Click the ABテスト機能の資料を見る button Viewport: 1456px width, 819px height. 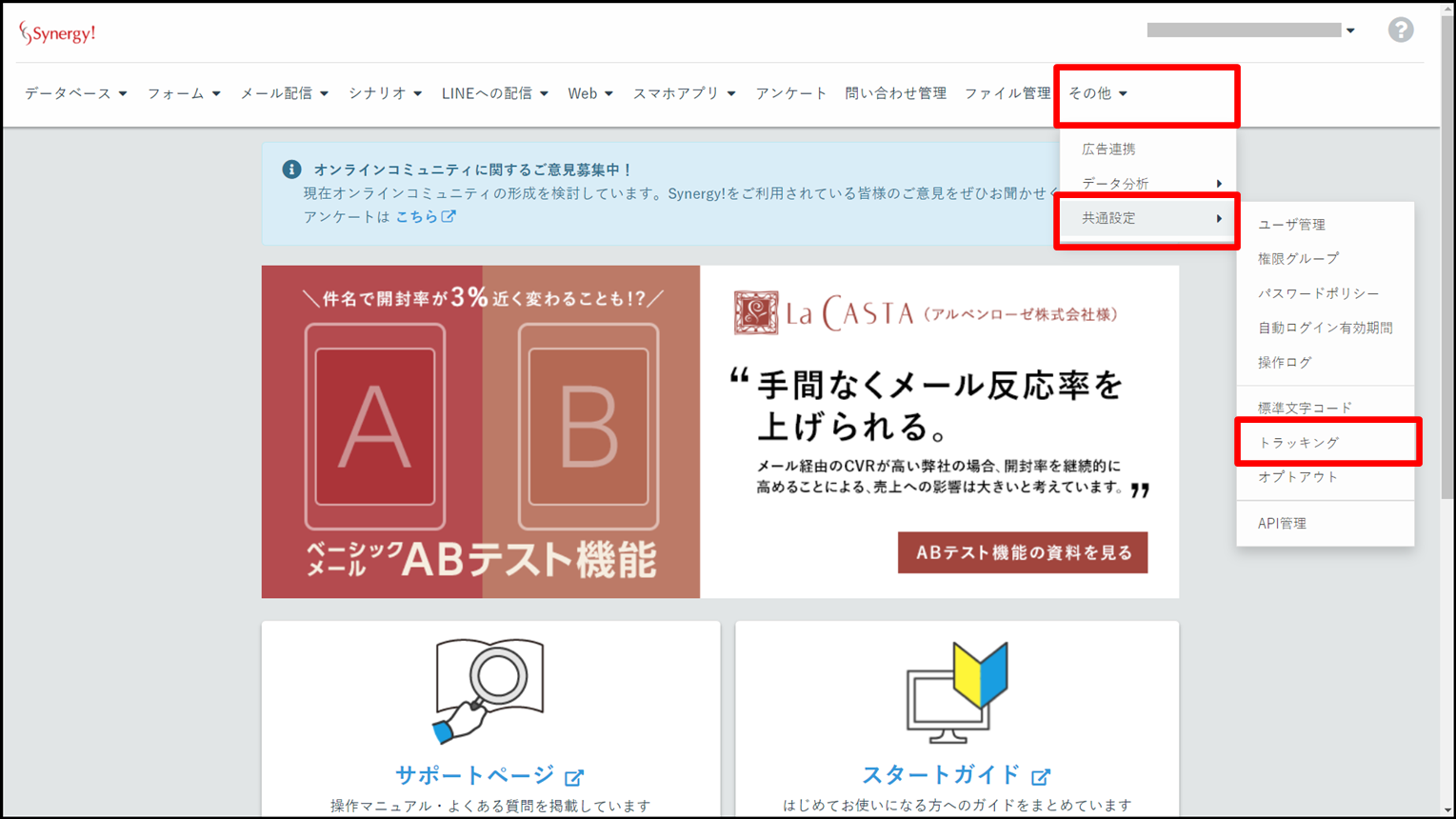pos(1022,552)
